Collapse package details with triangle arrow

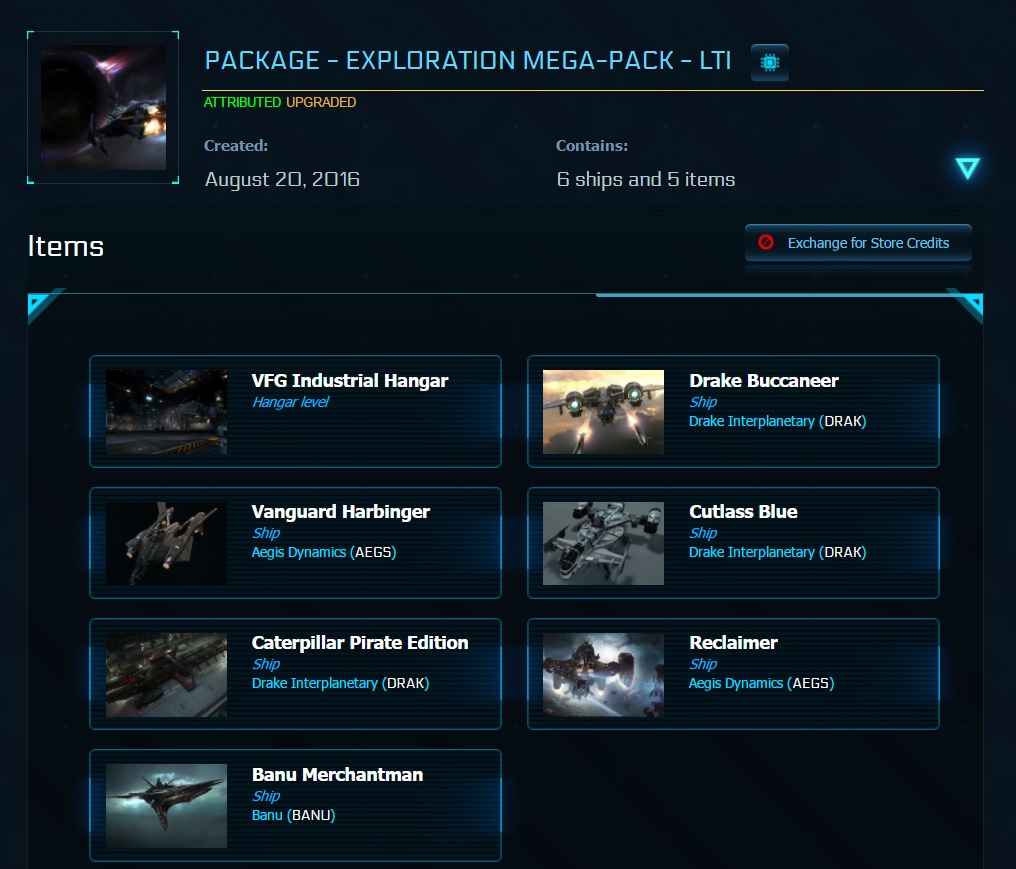point(967,168)
